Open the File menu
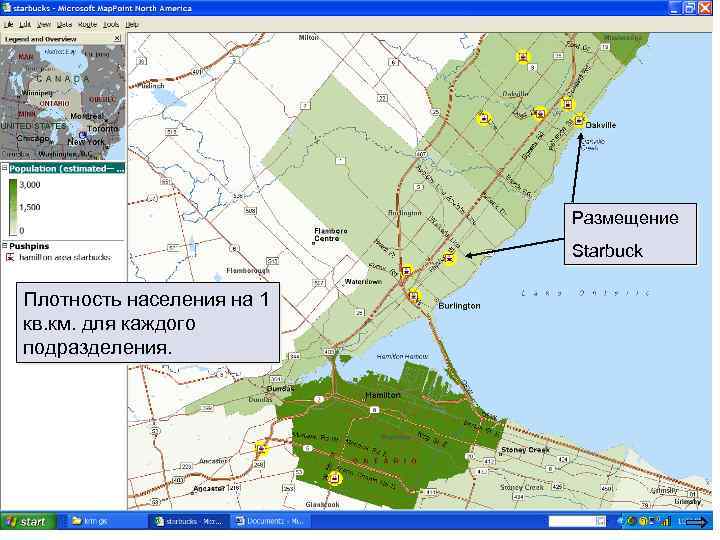 point(8,24)
